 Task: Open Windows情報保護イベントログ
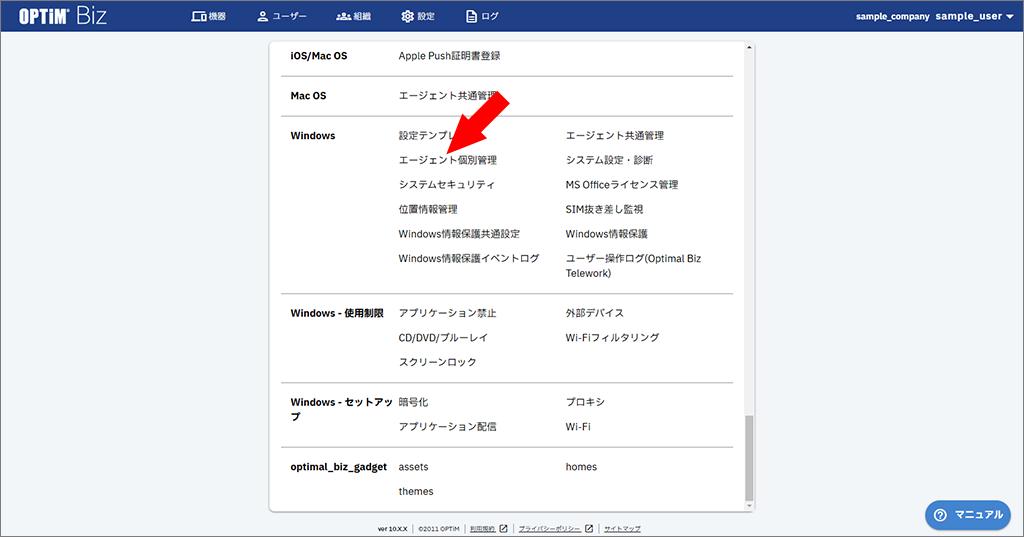469,259
